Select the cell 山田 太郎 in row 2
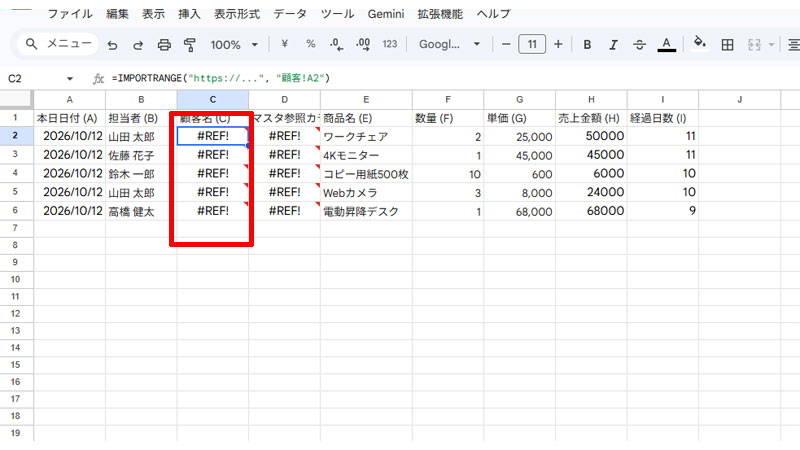This screenshot has width=800, height=450. pyautogui.click(x=141, y=136)
